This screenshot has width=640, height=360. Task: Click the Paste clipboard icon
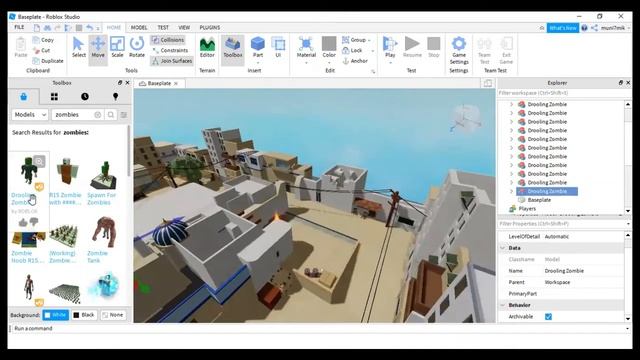point(20,47)
